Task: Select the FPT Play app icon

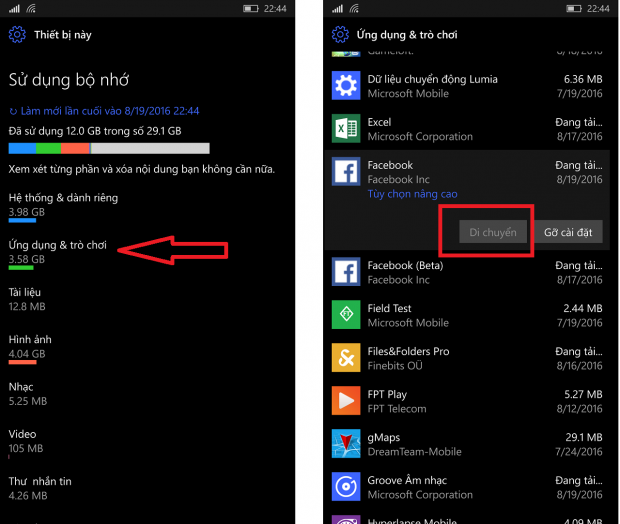Action: pyautogui.click(x=346, y=401)
